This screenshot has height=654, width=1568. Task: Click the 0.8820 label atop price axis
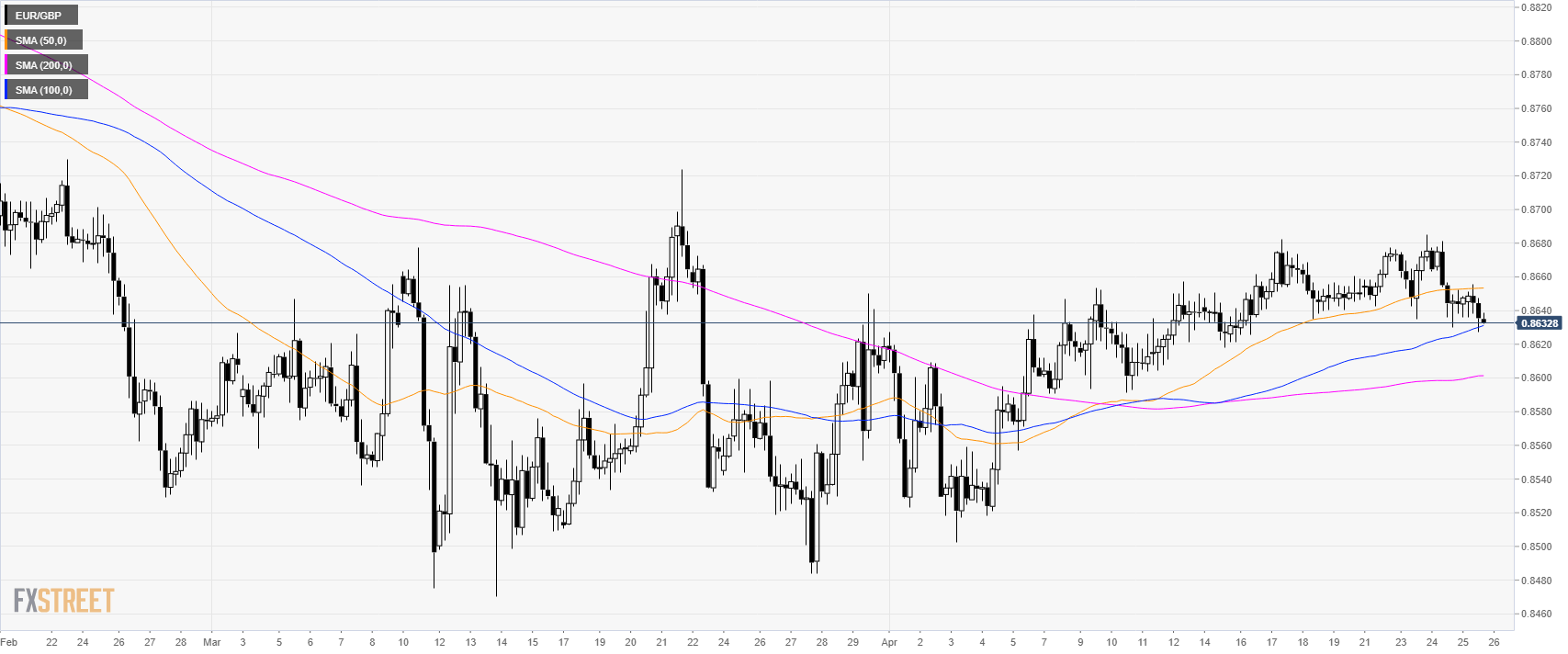(x=1535, y=7)
